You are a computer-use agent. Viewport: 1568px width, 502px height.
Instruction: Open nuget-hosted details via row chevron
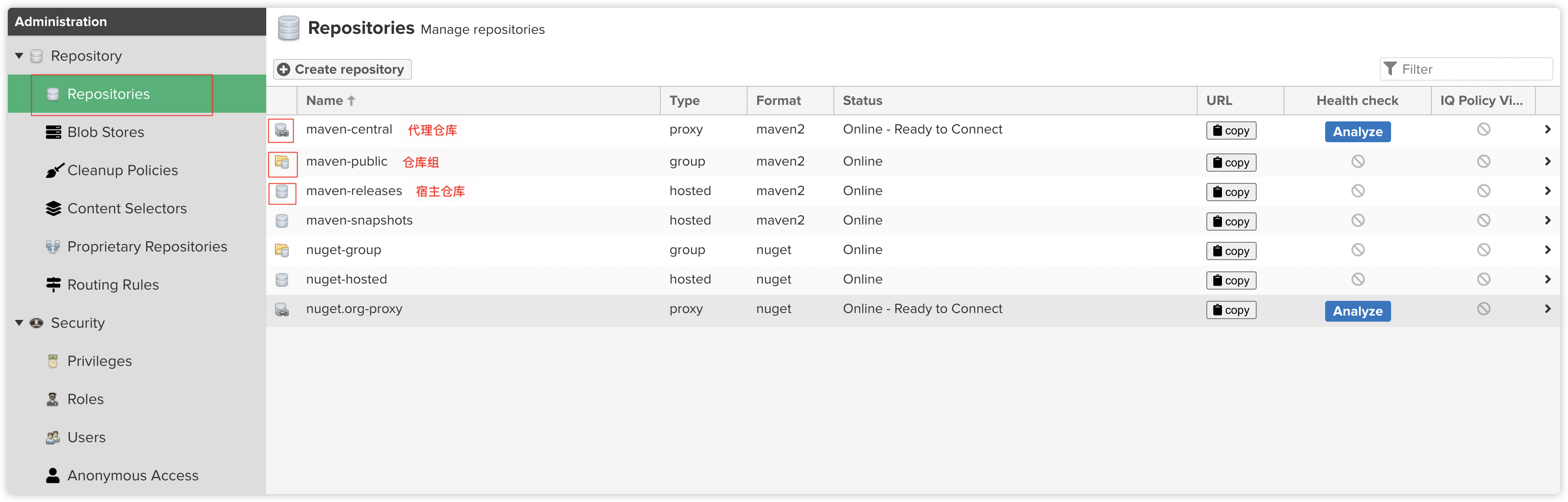tap(1548, 279)
